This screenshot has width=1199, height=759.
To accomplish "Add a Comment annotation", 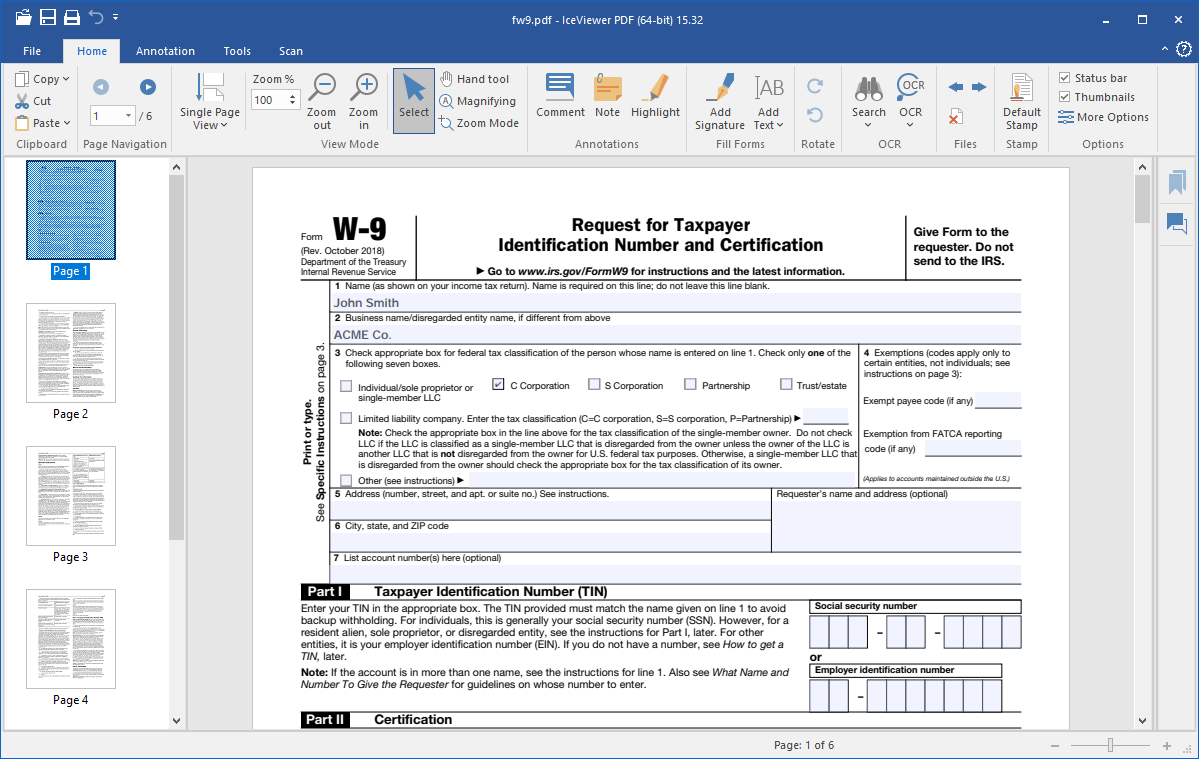I will [x=561, y=96].
